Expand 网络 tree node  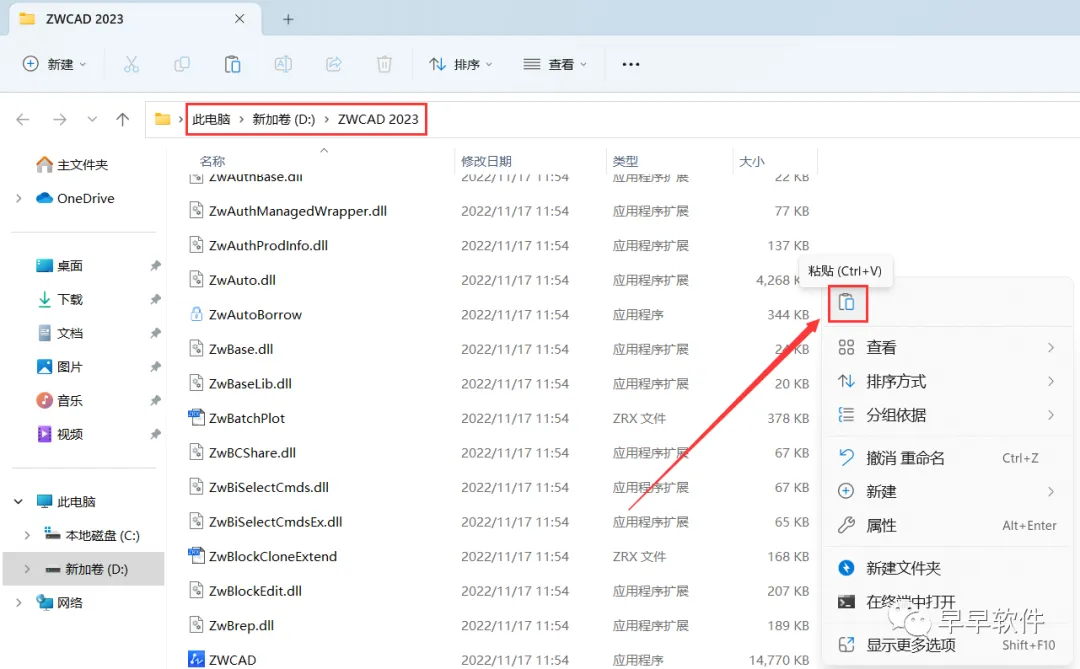tap(19, 603)
